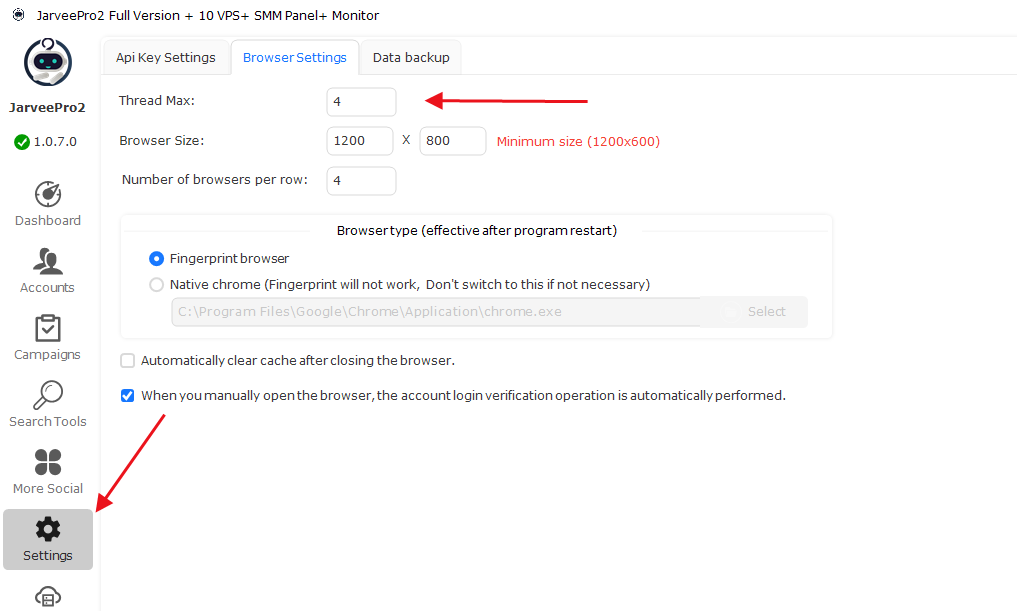This screenshot has width=1017, height=611.
Task: Click the title bar app icon
Action: tap(18, 14)
